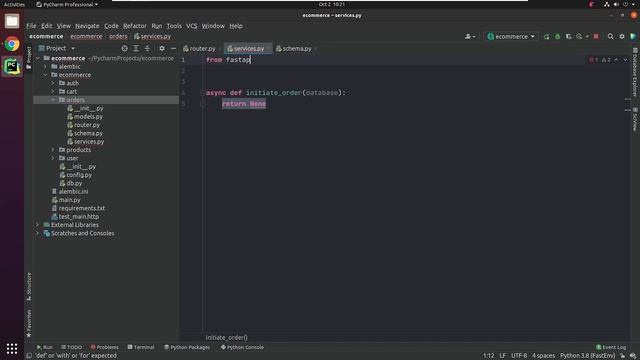Open IDE settings gear in top toolbar
This screenshot has height=360, width=640.
[x=622, y=36]
